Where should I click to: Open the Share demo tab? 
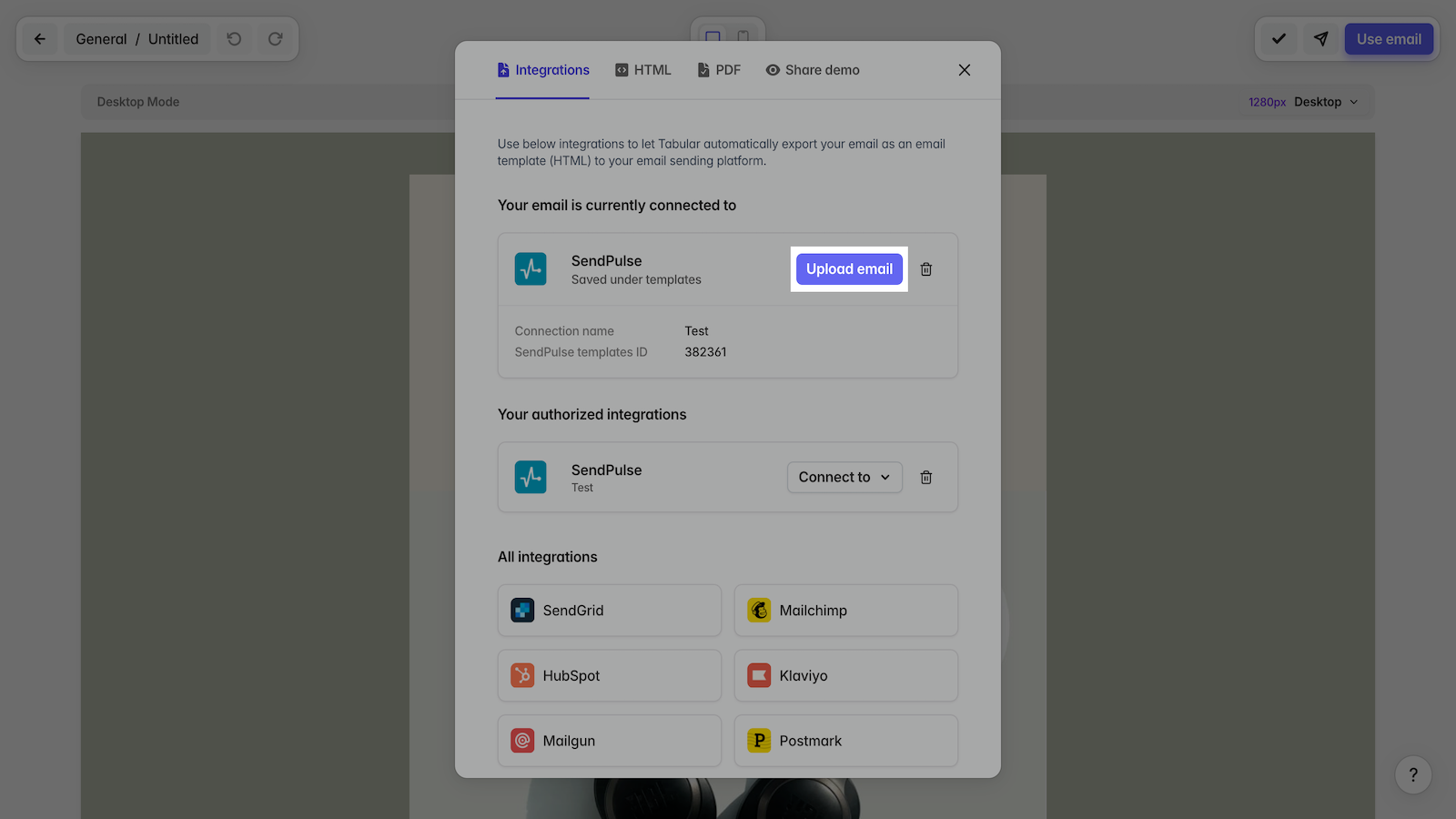click(813, 70)
